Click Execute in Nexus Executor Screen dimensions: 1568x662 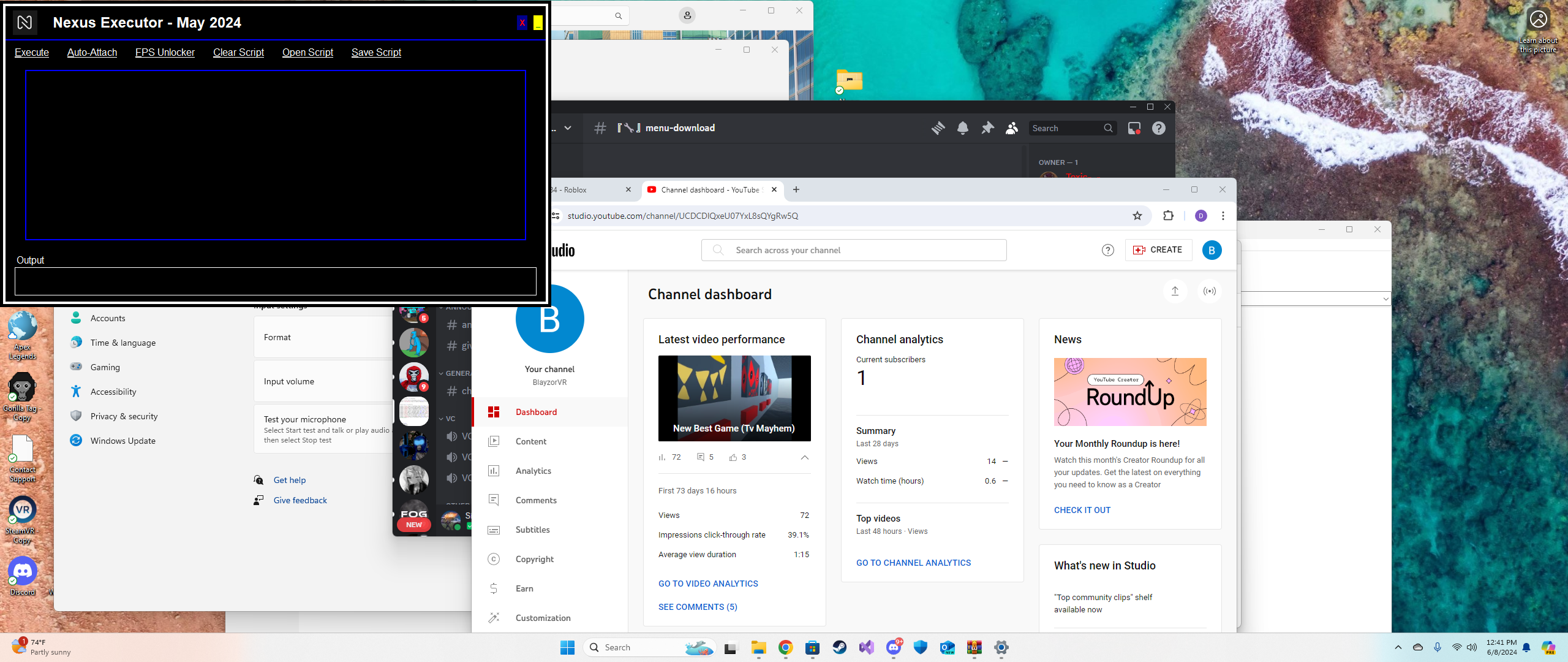32,53
